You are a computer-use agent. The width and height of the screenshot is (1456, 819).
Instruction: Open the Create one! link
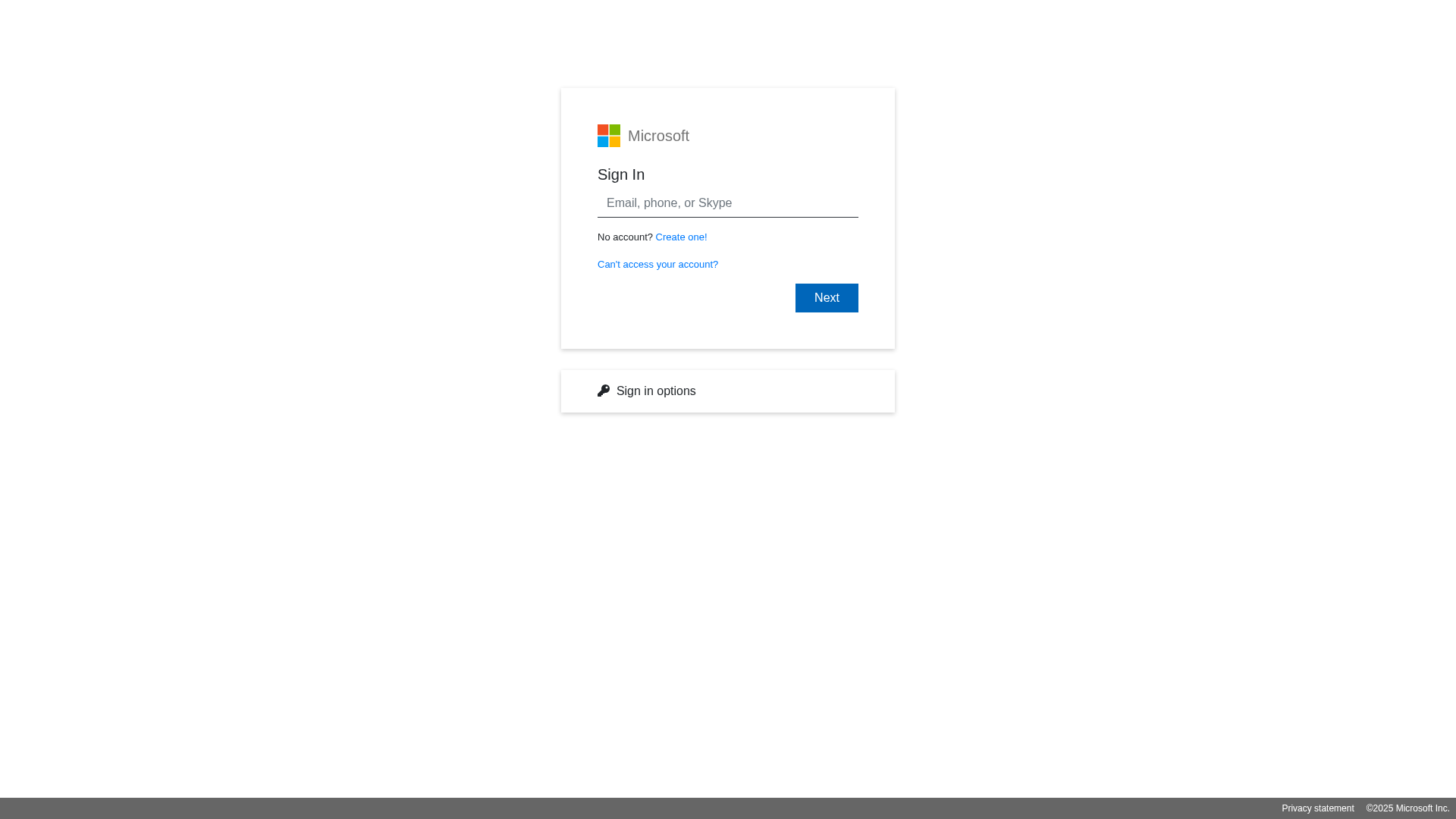(x=681, y=237)
